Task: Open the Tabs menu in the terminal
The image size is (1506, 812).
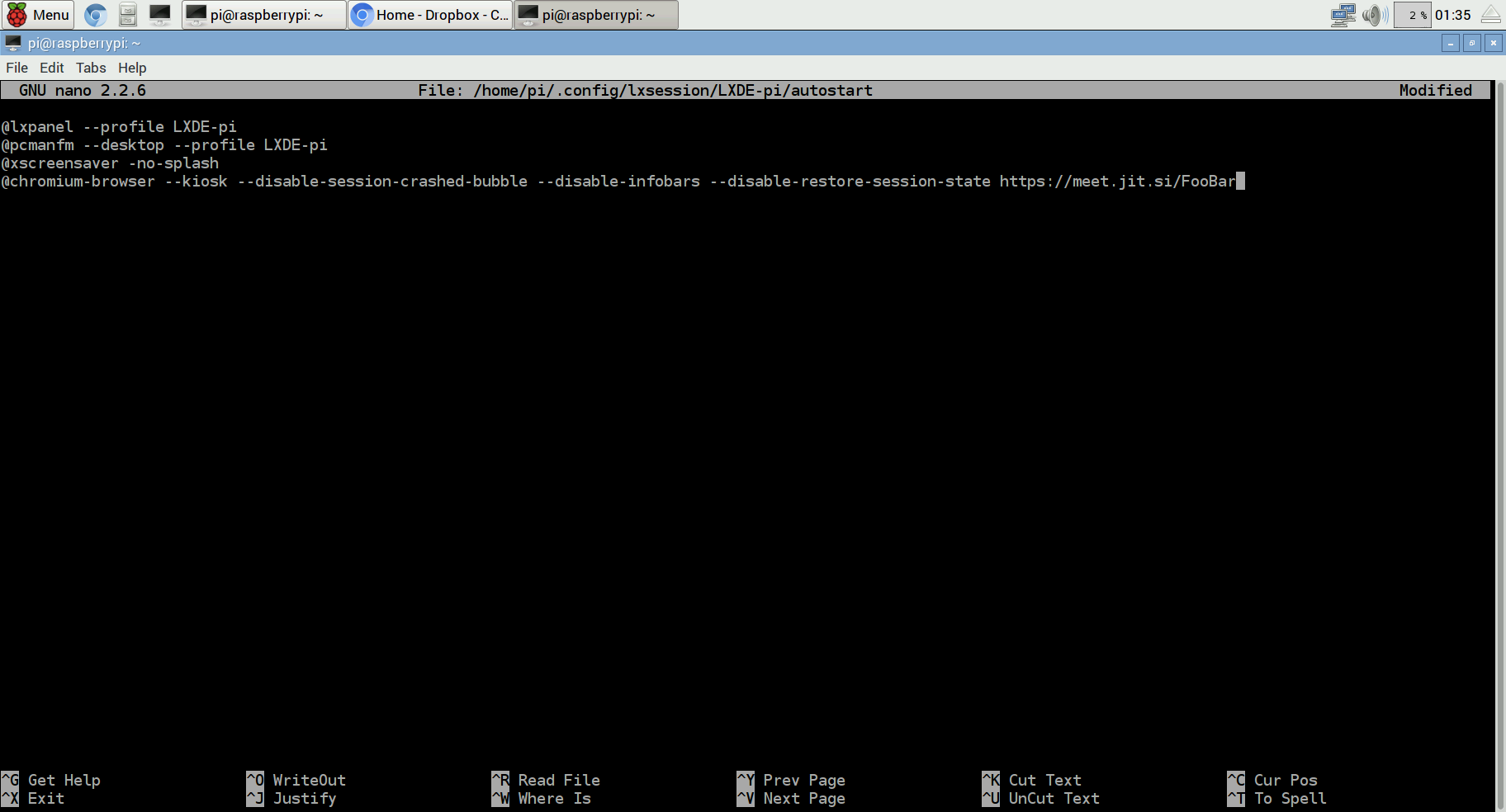Action: 91,68
